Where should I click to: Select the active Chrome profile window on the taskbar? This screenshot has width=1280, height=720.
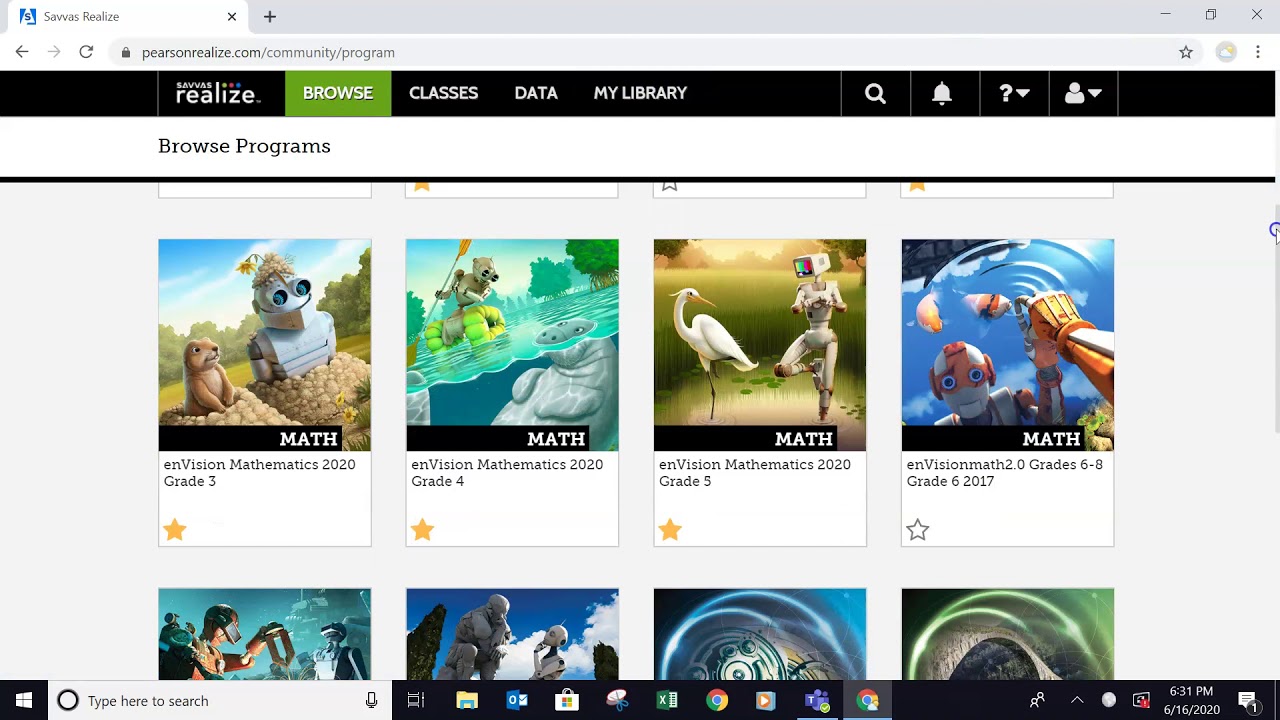pos(867,700)
